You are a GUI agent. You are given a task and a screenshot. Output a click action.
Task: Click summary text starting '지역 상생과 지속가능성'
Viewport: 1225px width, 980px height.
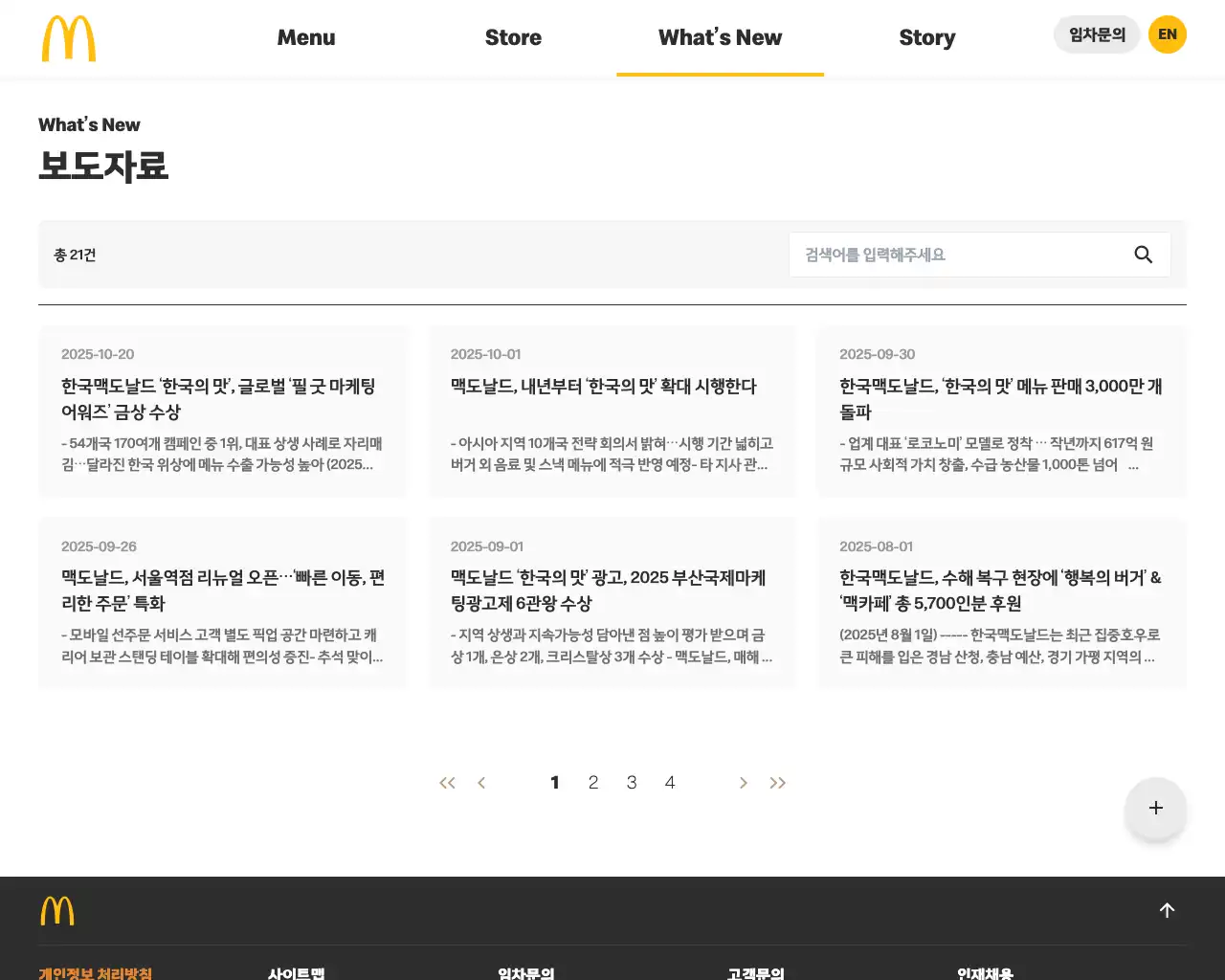click(612, 646)
